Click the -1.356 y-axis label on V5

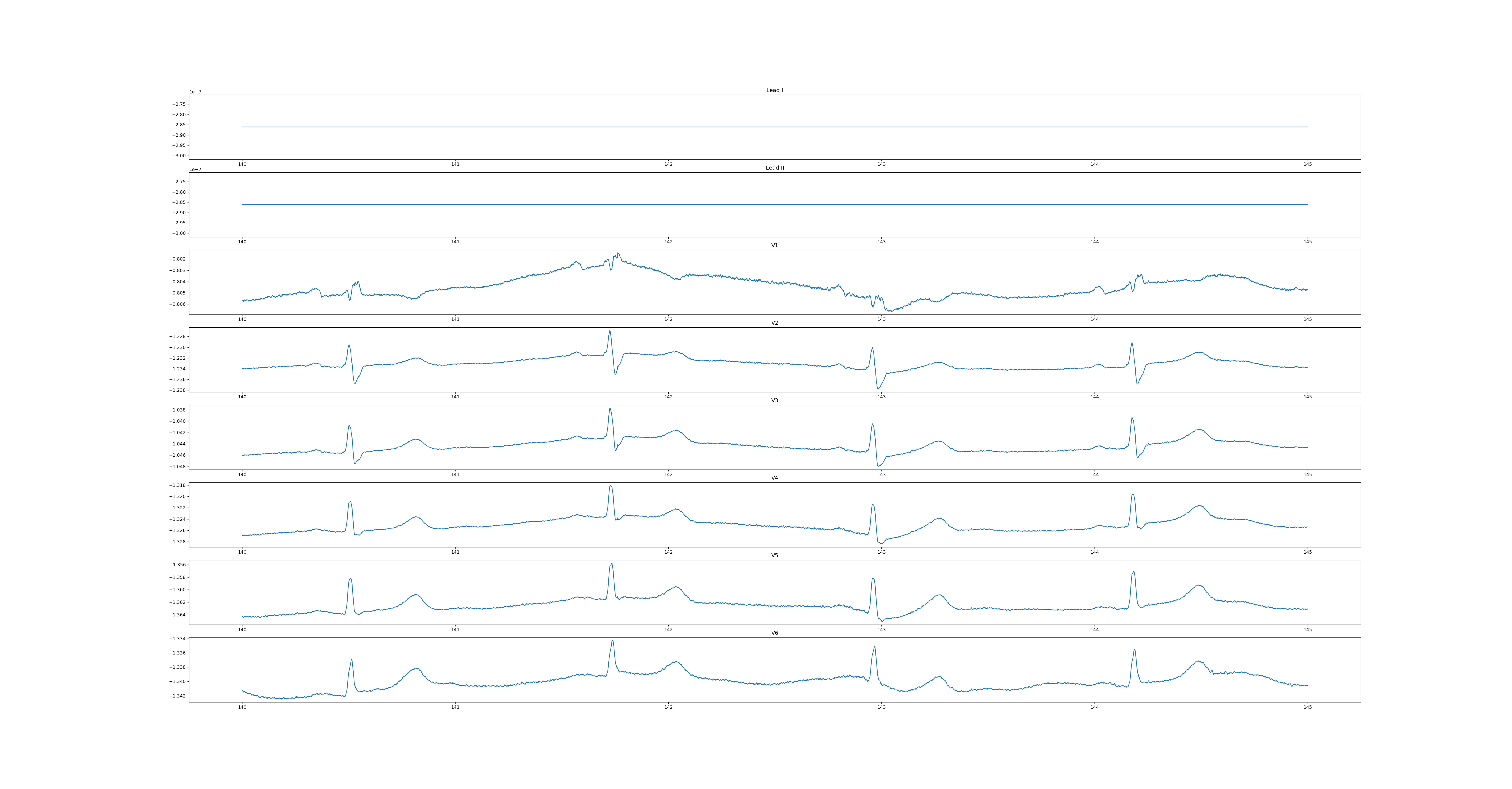tap(177, 565)
